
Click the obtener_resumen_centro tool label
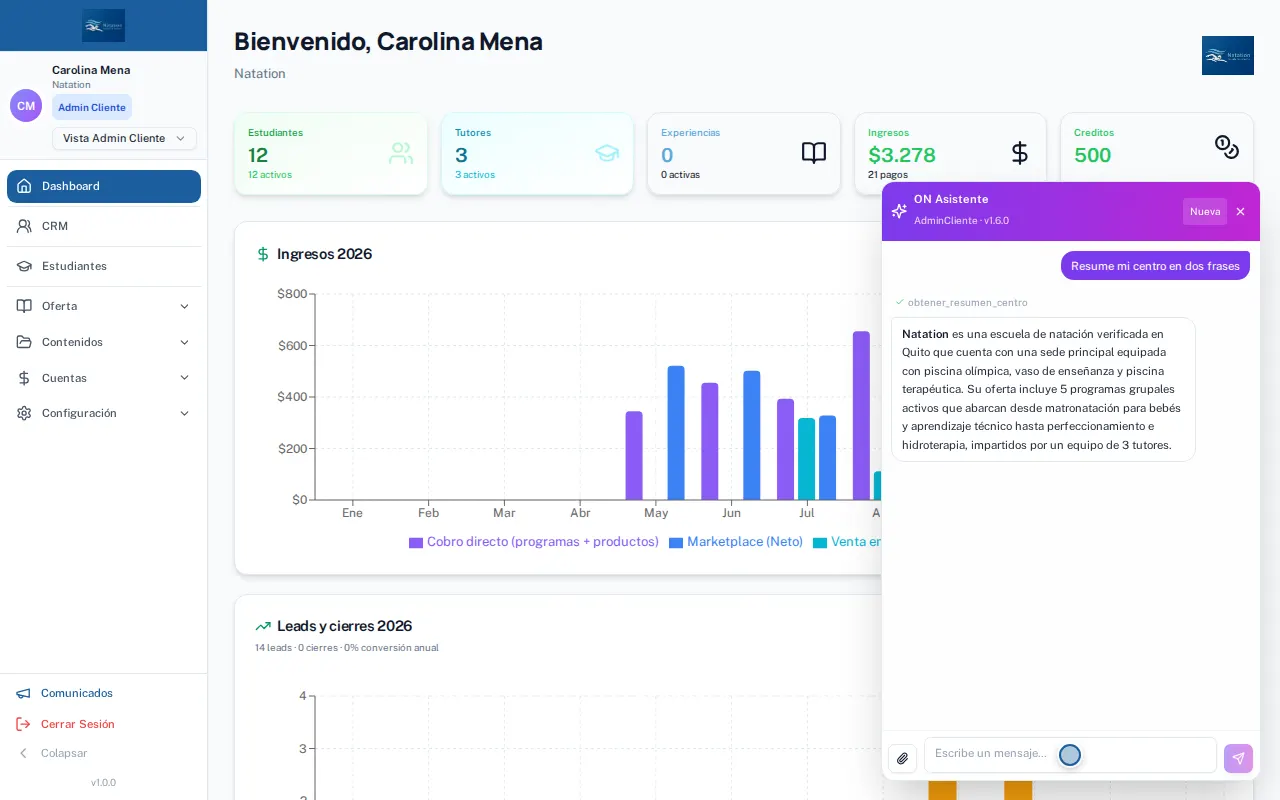tap(967, 302)
